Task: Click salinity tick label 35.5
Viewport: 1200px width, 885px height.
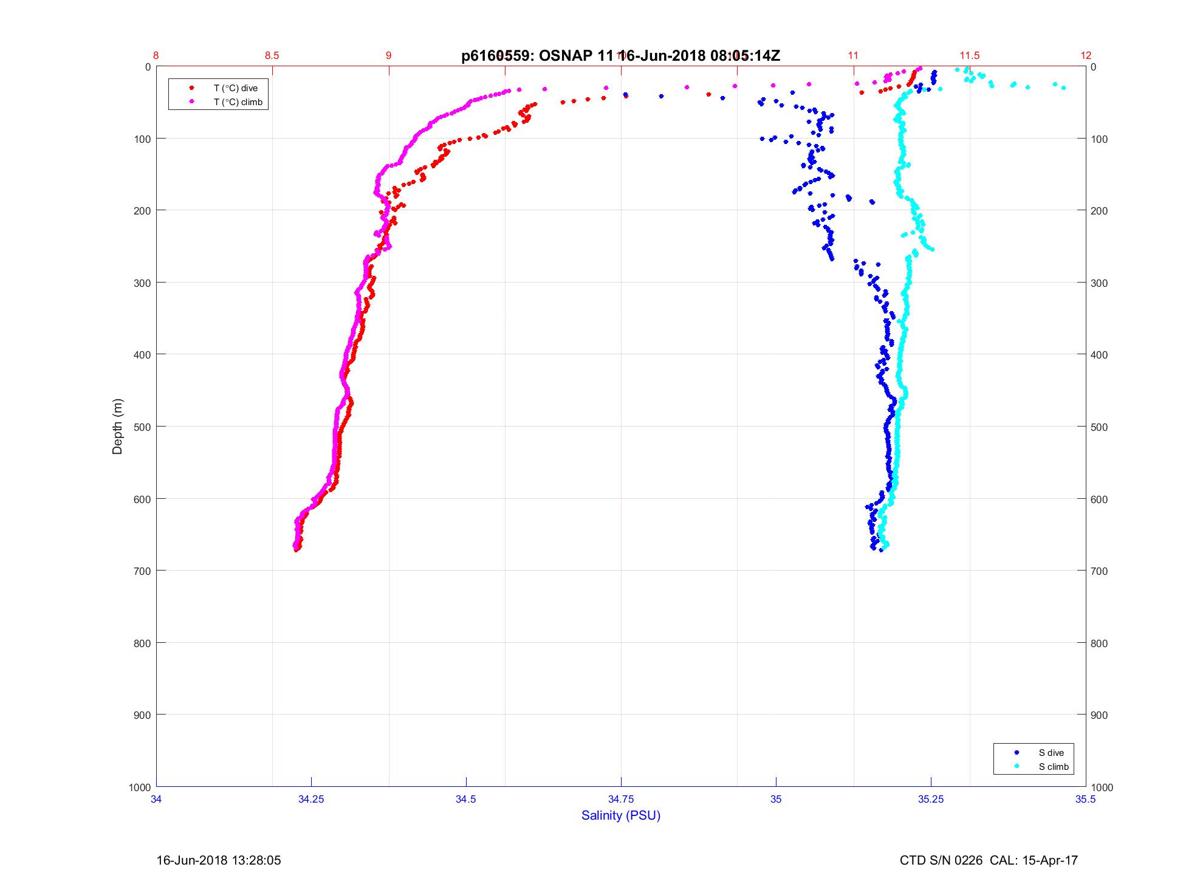Action: coord(1086,799)
